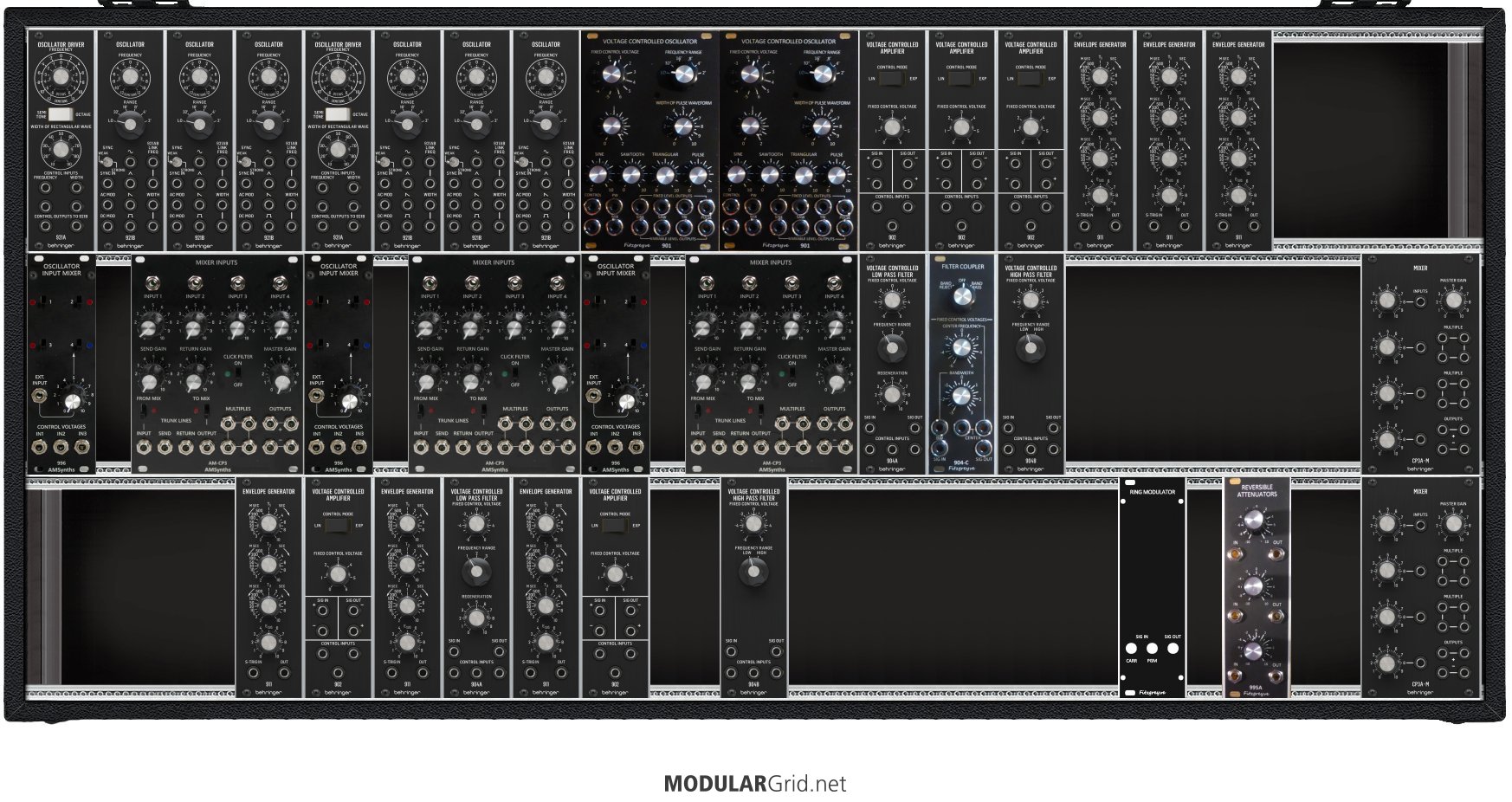The image size is (1512, 802).
Task: Adjust Sine level knob on left 901 oscillator
Action: tap(597, 175)
